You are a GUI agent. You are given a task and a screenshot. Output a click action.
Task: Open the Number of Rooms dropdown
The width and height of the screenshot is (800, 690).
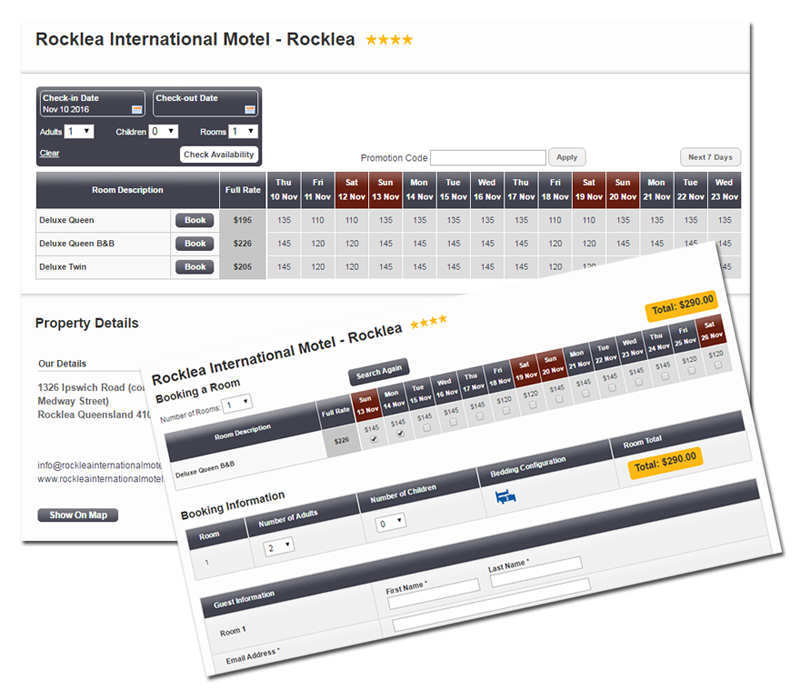point(237,404)
